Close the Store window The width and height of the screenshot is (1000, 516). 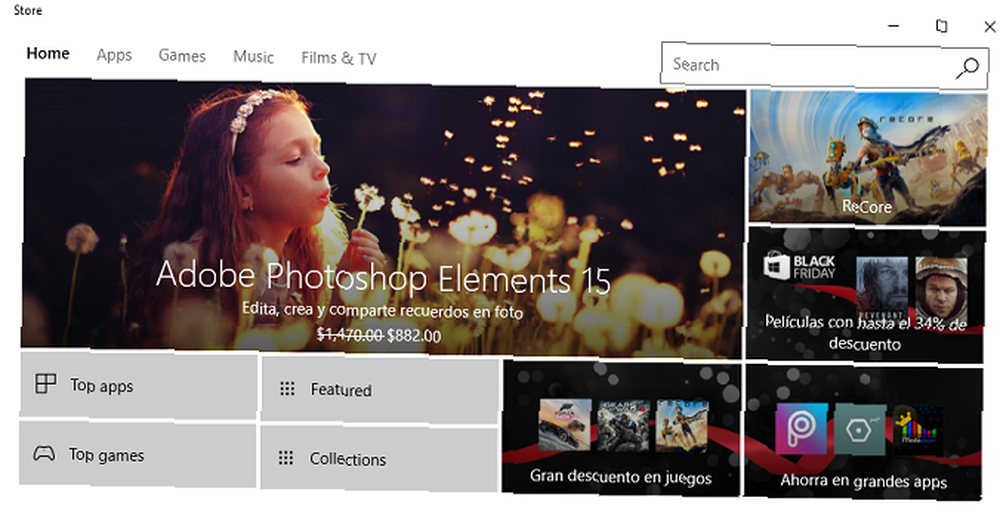(x=989, y=27)
